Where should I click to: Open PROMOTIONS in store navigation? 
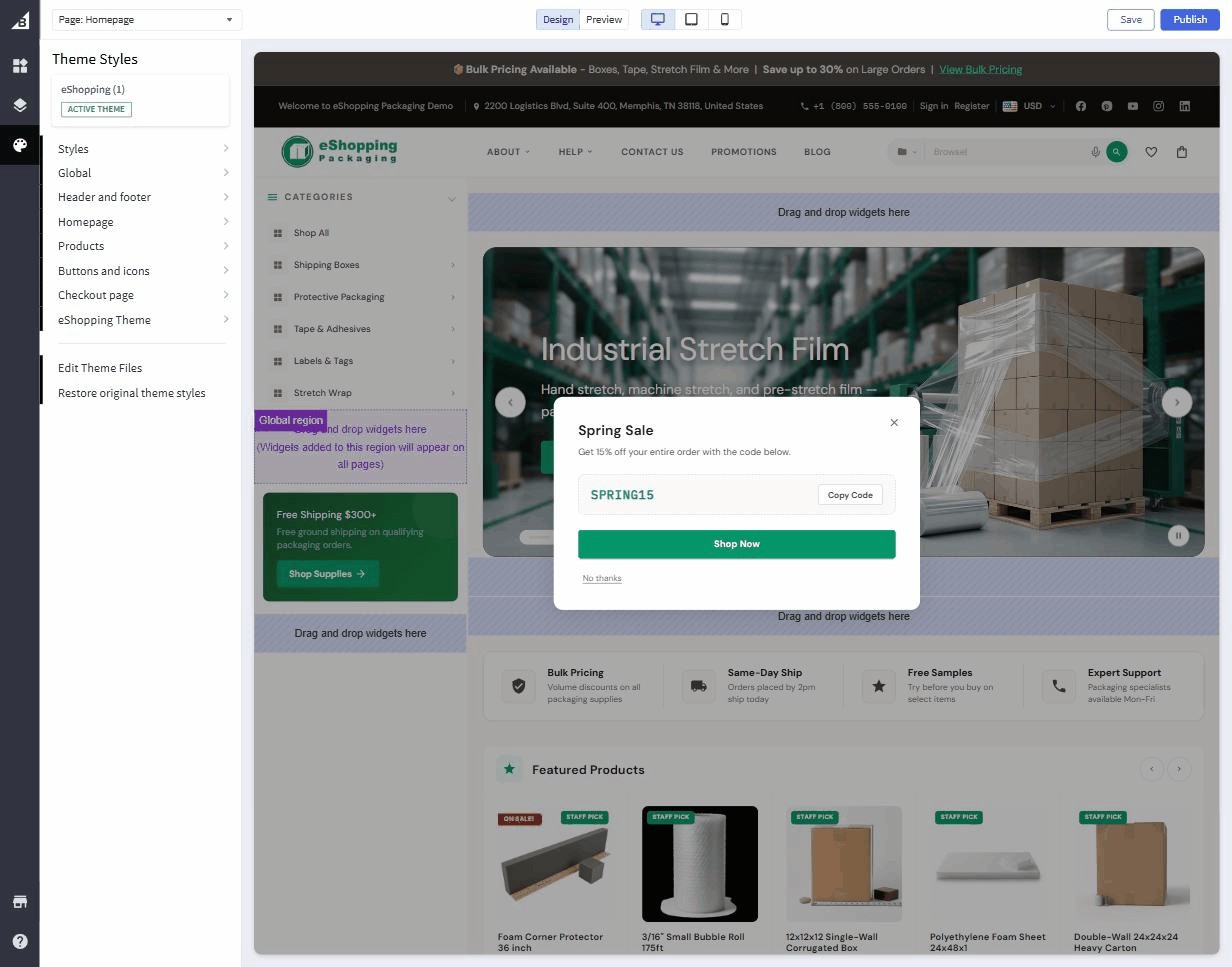(x=743, y=152)
